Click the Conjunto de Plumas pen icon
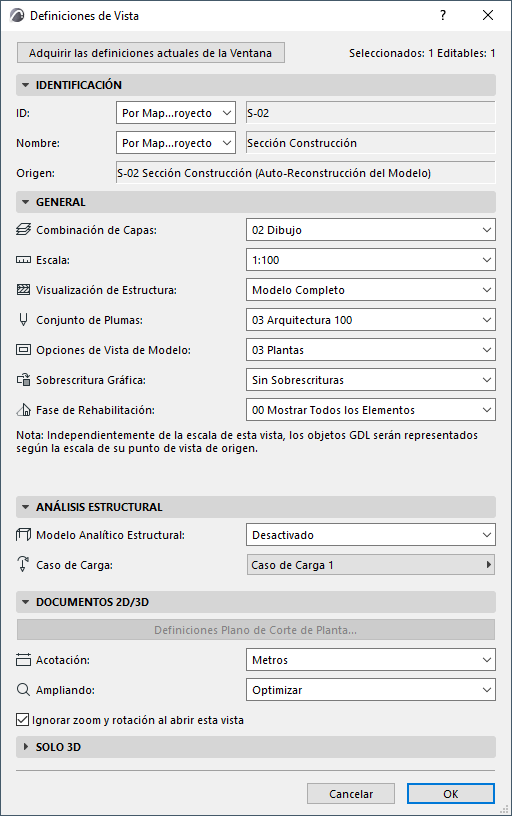Image resolution: width=512 pixels, height=816 pixels. pyautogui.click(x=23, y=320)
